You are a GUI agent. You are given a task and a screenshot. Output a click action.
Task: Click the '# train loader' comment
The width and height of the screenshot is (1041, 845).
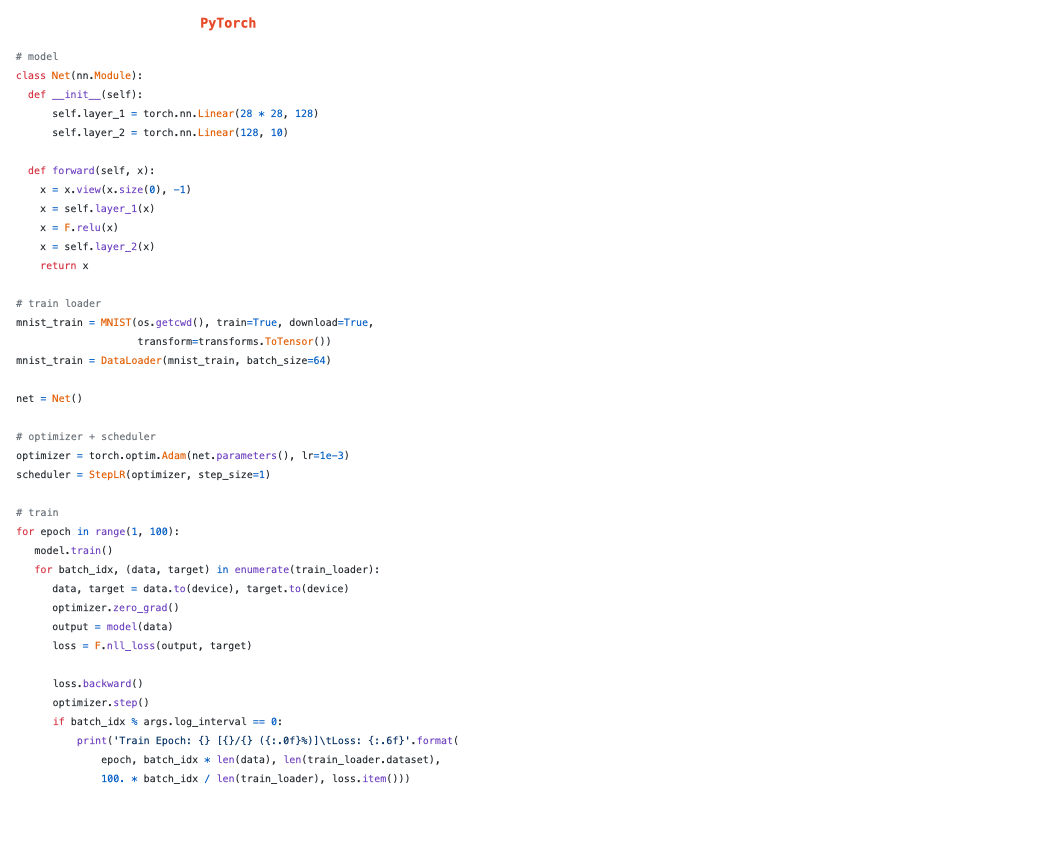(58, 303)
